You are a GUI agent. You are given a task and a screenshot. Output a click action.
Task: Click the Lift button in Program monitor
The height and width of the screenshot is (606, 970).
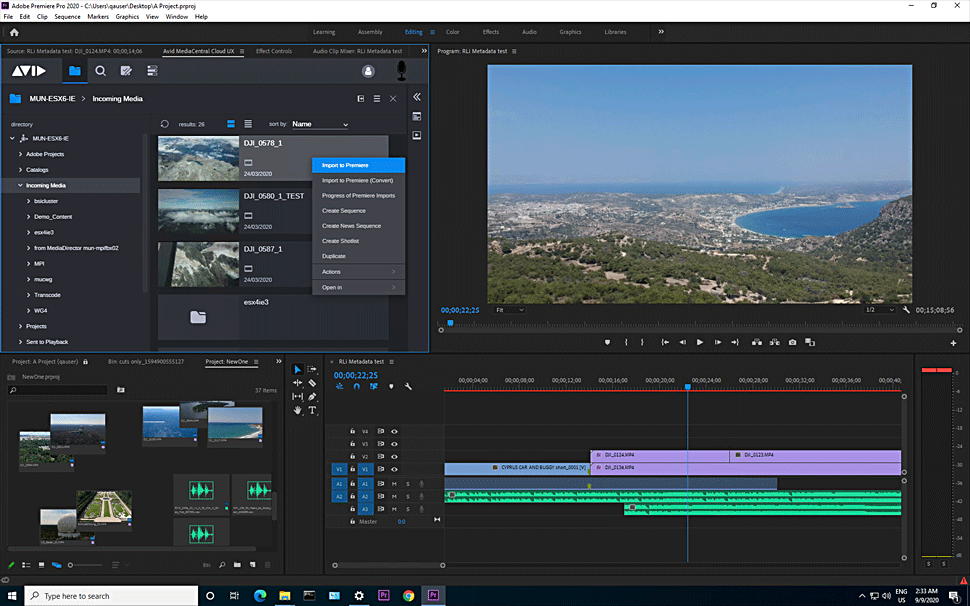(x=757, y=343)
